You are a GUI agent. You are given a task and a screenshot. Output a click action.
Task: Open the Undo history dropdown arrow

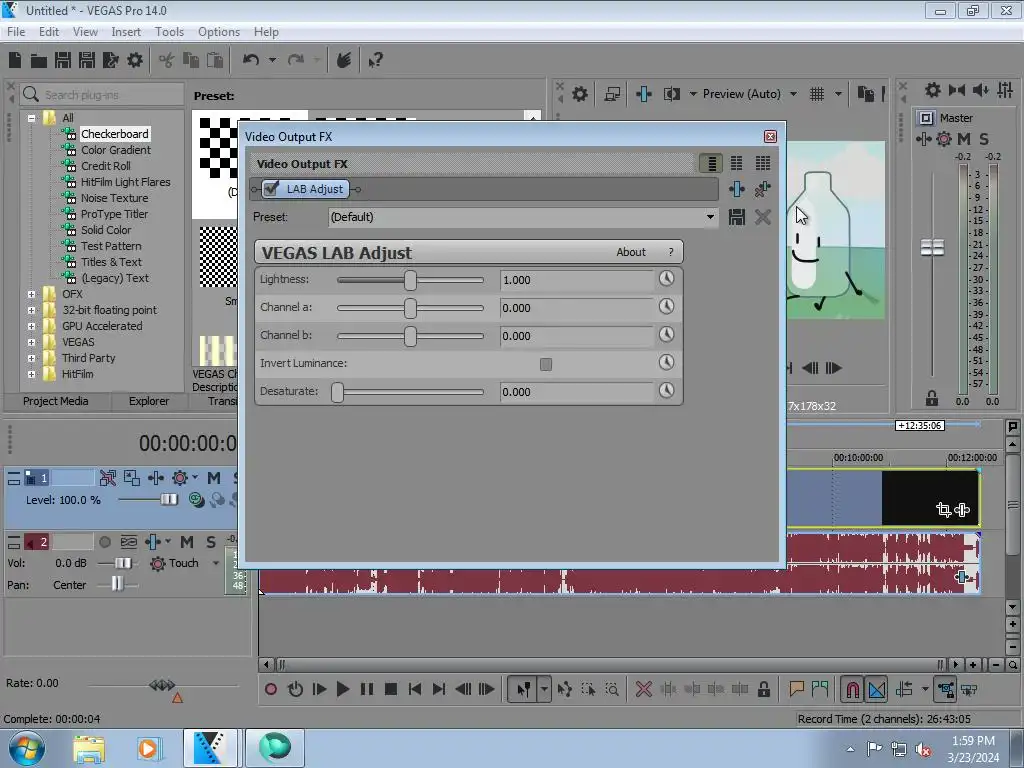(x=272, y=60)
